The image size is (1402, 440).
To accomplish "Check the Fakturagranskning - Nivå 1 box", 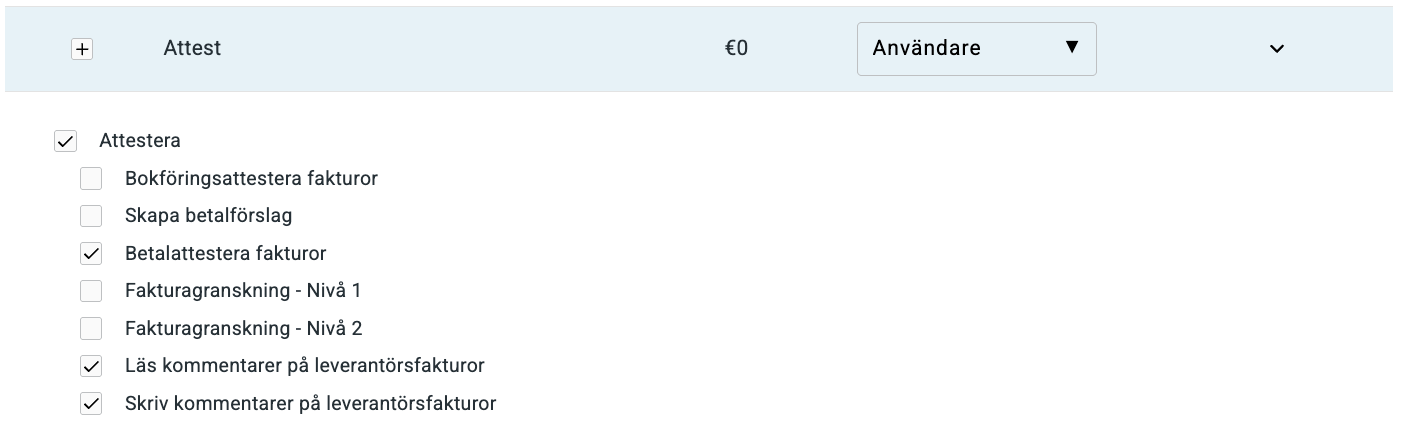I will click(x=91, y=291).
